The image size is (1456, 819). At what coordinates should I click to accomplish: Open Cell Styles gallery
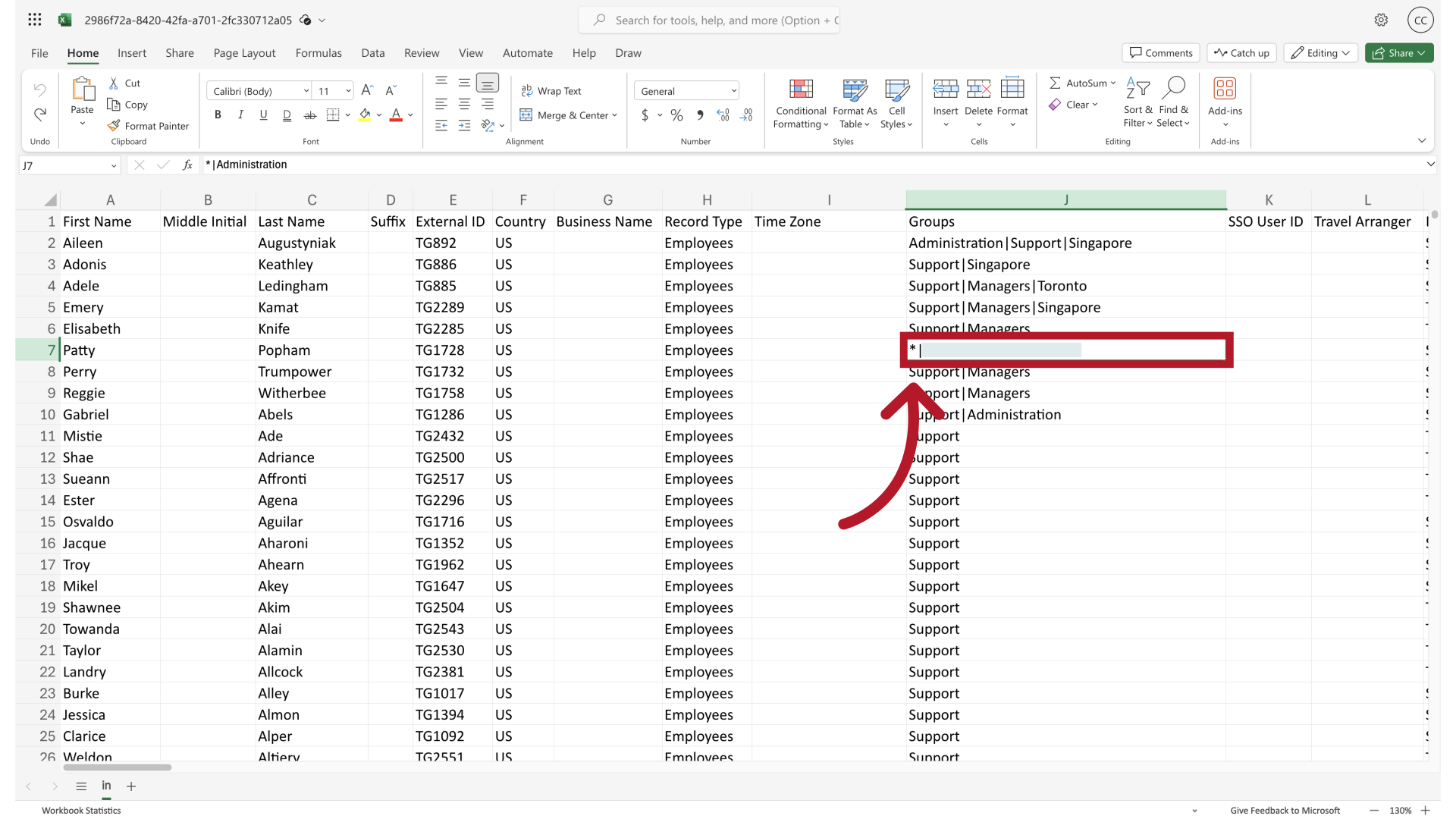coord(896,104)
